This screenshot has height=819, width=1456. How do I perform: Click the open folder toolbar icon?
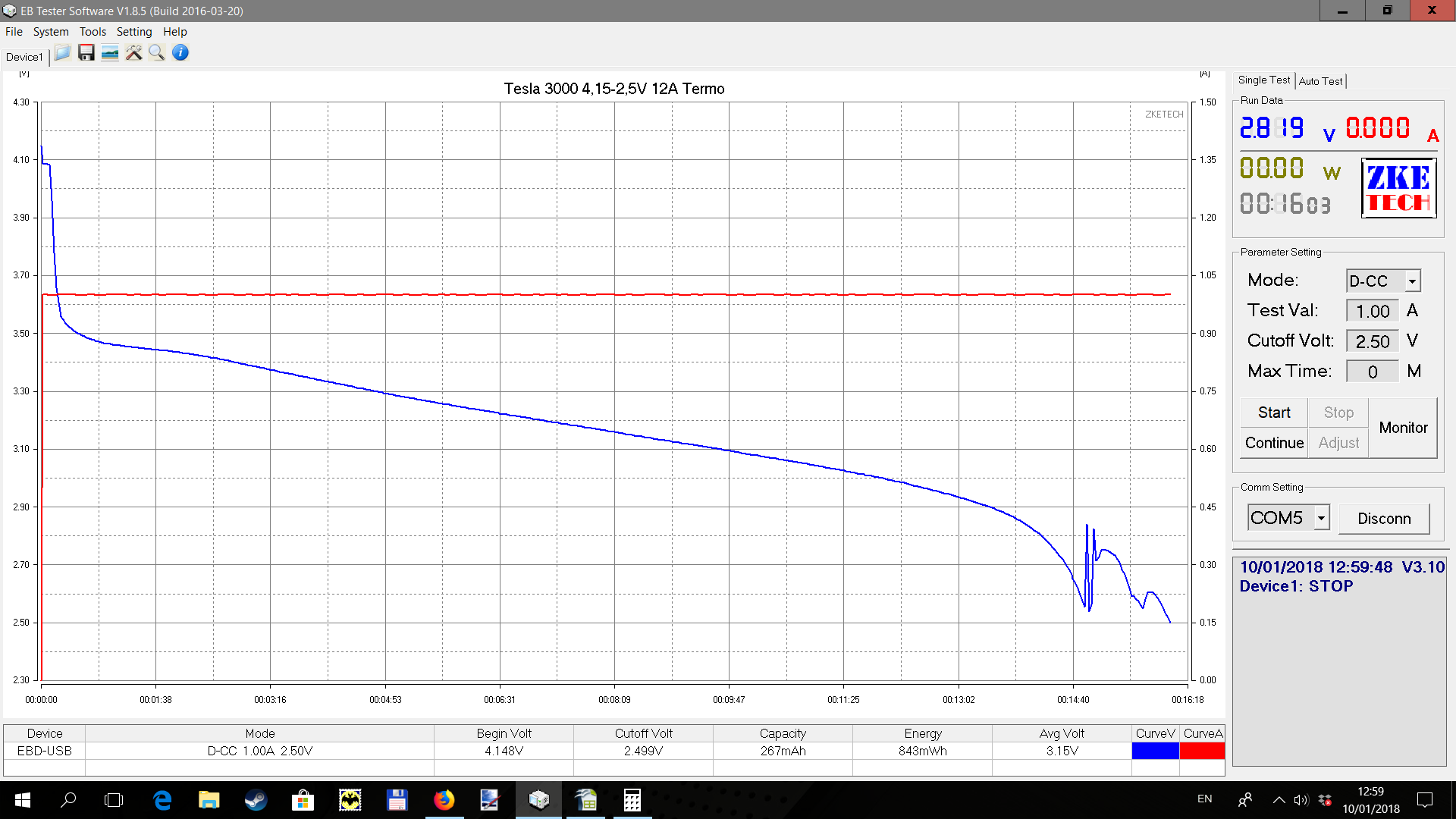point(62,53)
